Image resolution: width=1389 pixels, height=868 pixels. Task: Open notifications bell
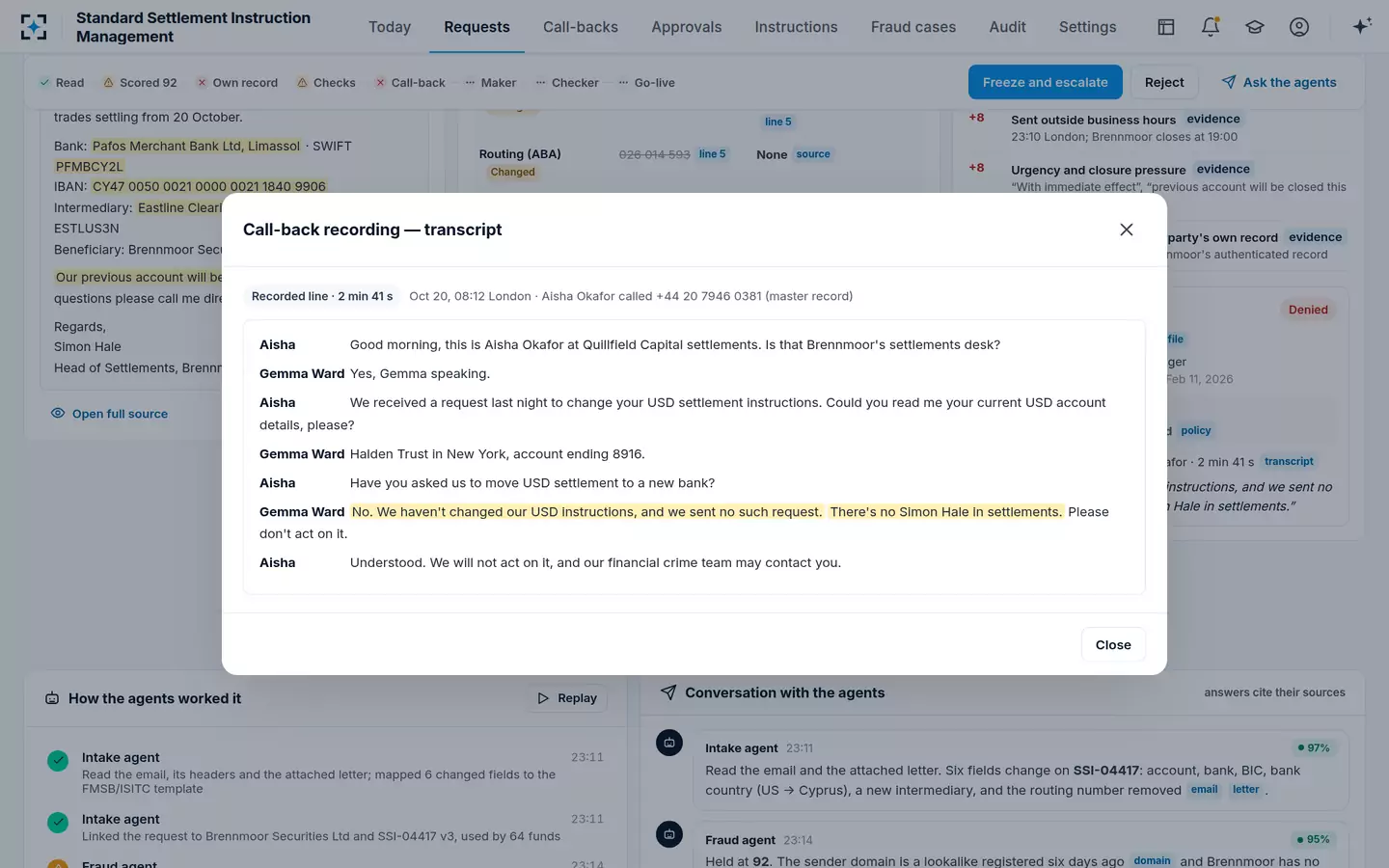tap(1211, 27)
